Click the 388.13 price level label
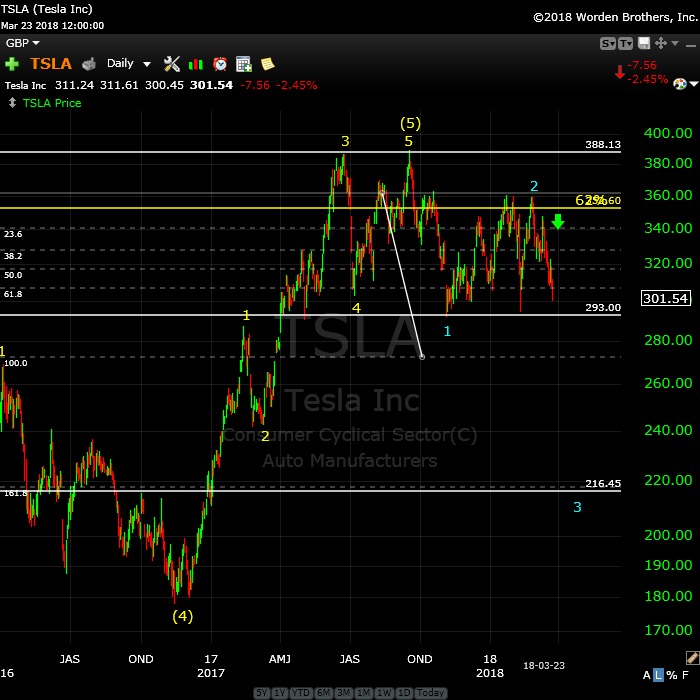This screenshot has height=700, width=700. pyautogui.click(x=603, y=145)
